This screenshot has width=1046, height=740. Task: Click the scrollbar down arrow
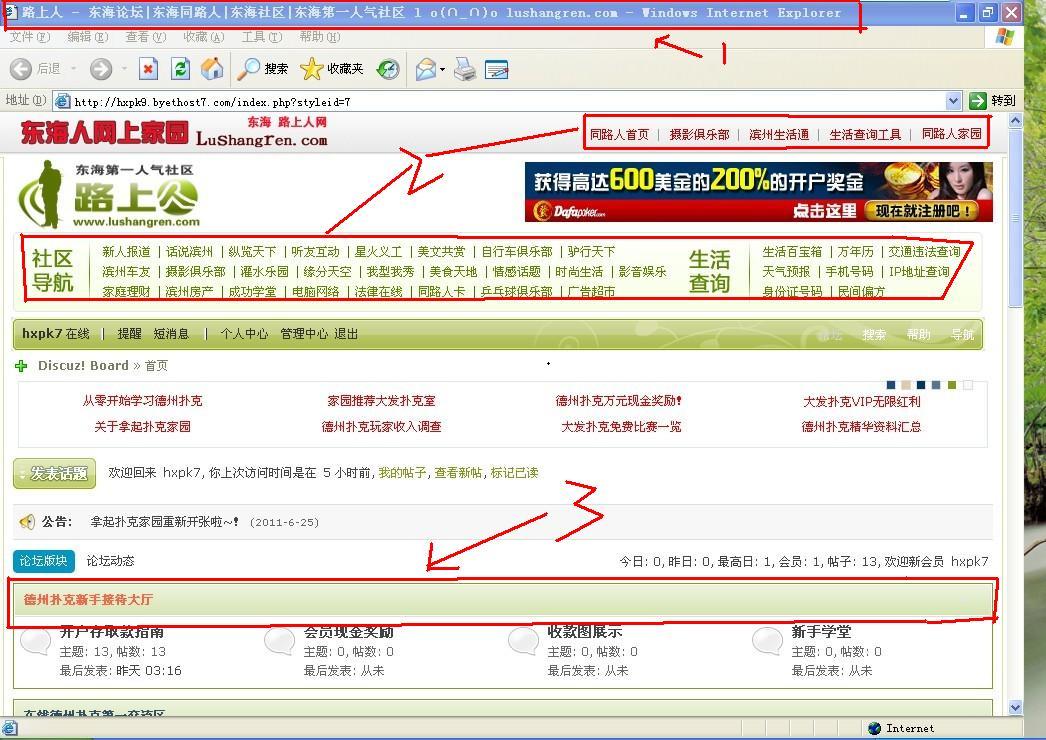point(1015,708)
